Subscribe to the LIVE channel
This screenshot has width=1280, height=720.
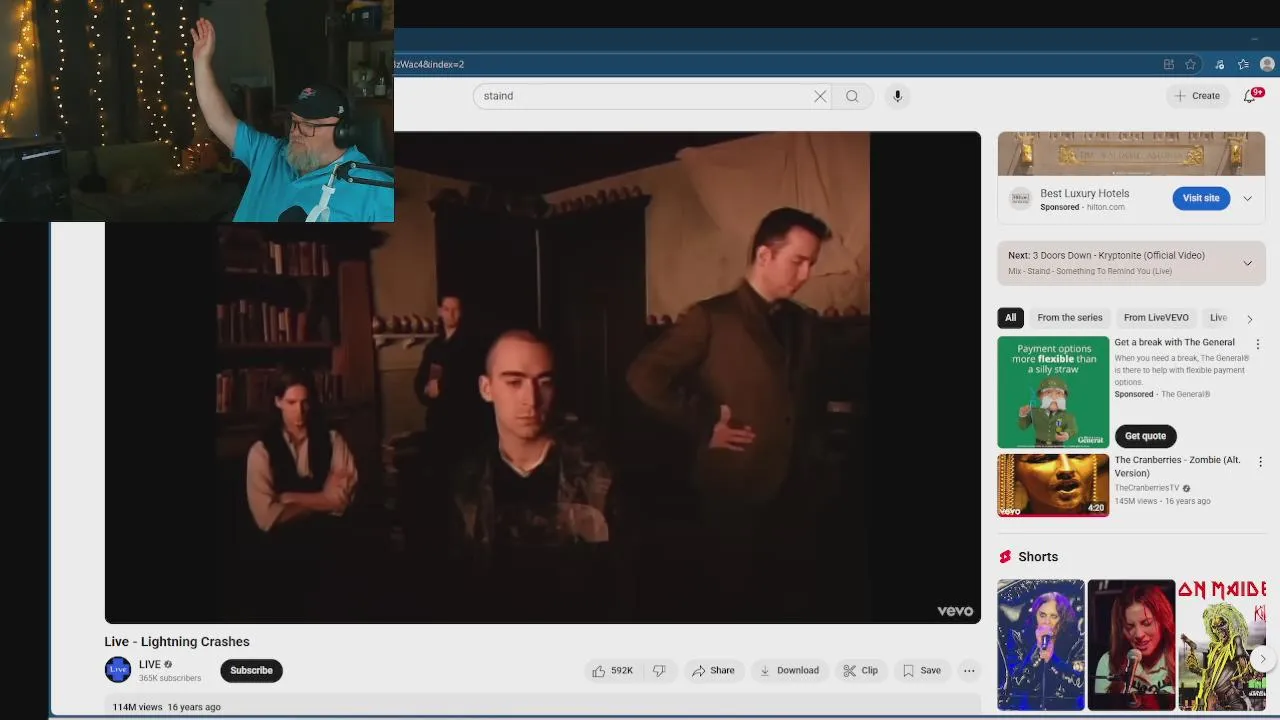pos(251,670)
